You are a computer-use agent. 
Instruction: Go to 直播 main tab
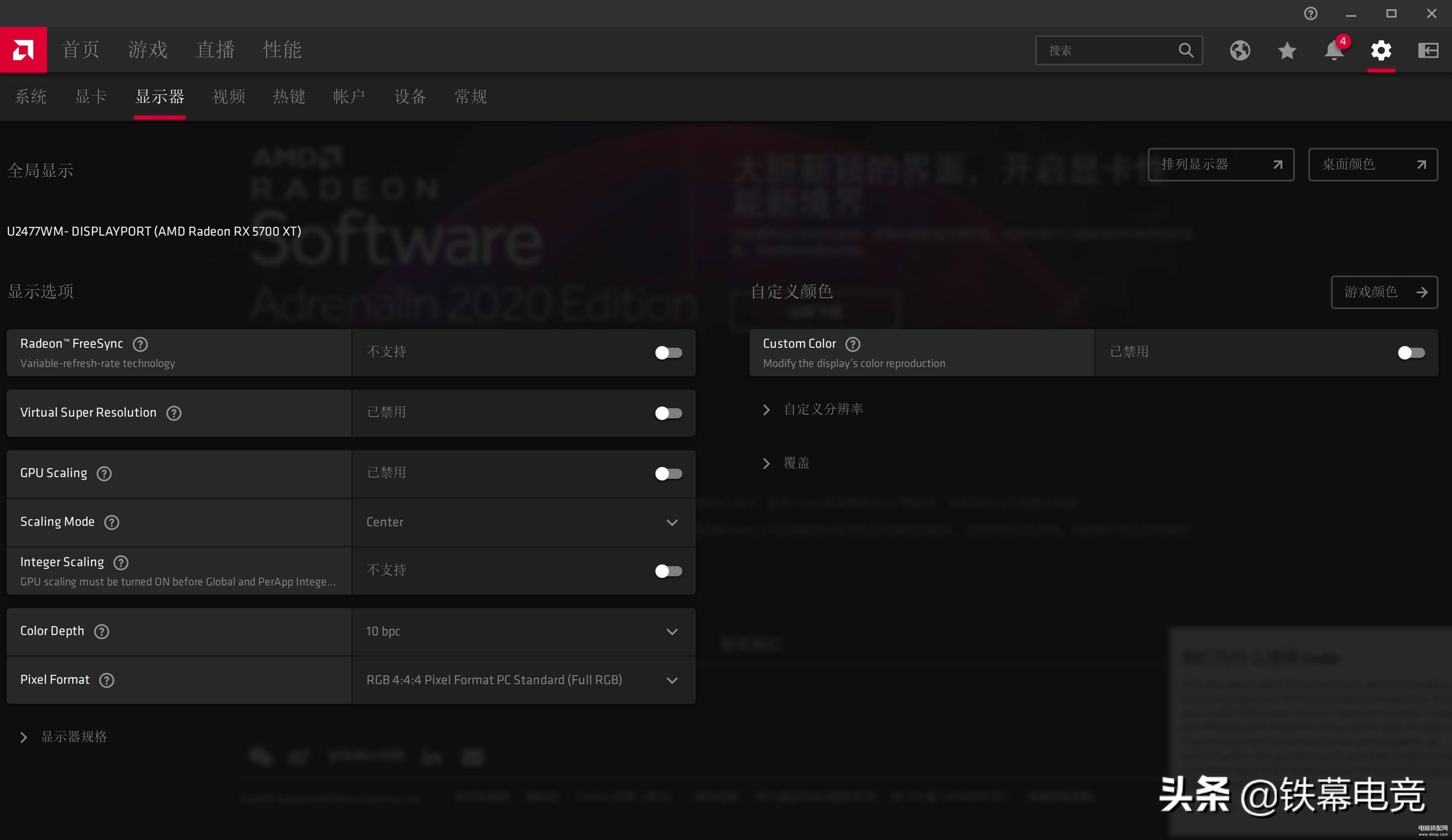215,50
